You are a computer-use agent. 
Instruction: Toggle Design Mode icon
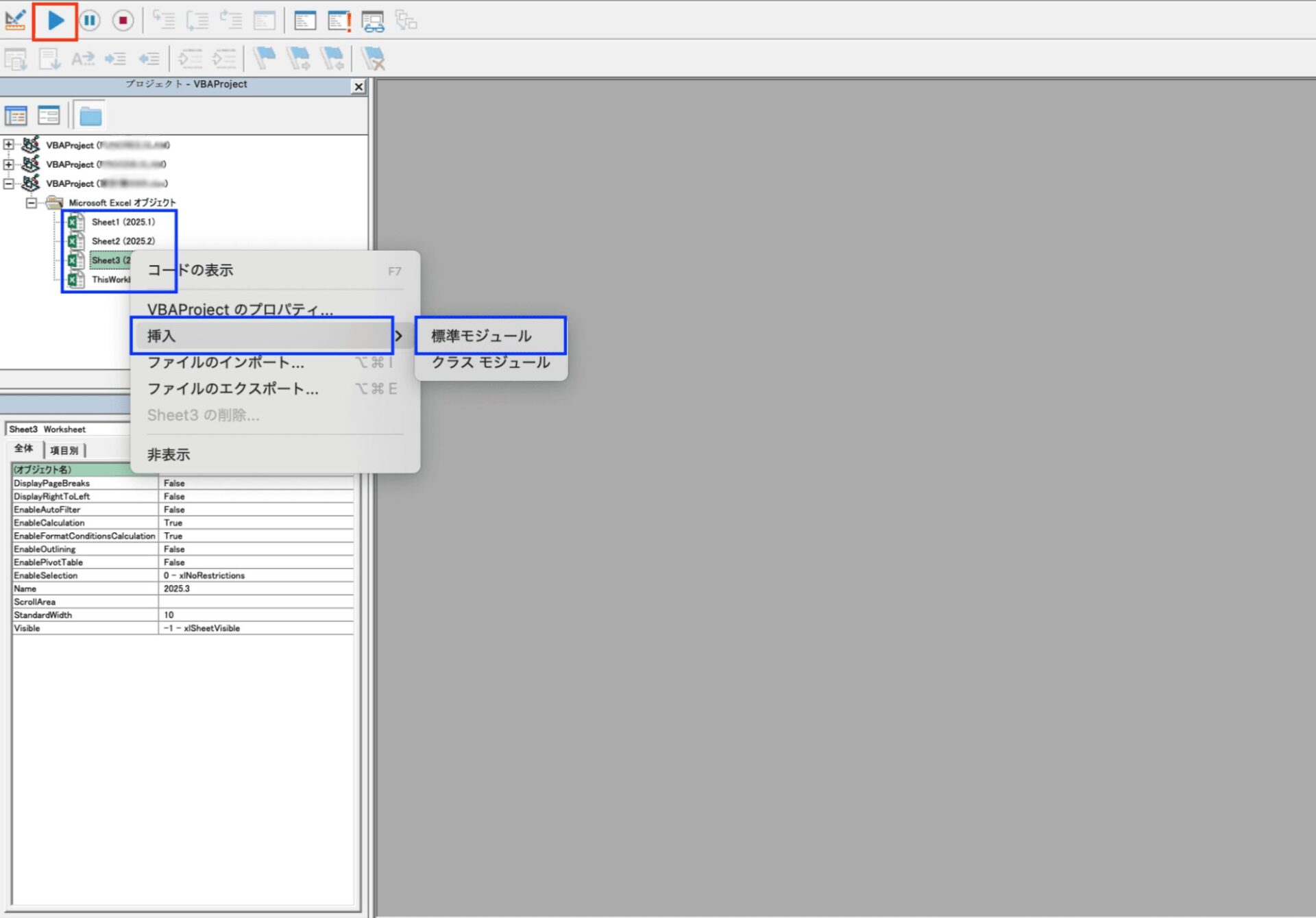(x=15, y=21)
